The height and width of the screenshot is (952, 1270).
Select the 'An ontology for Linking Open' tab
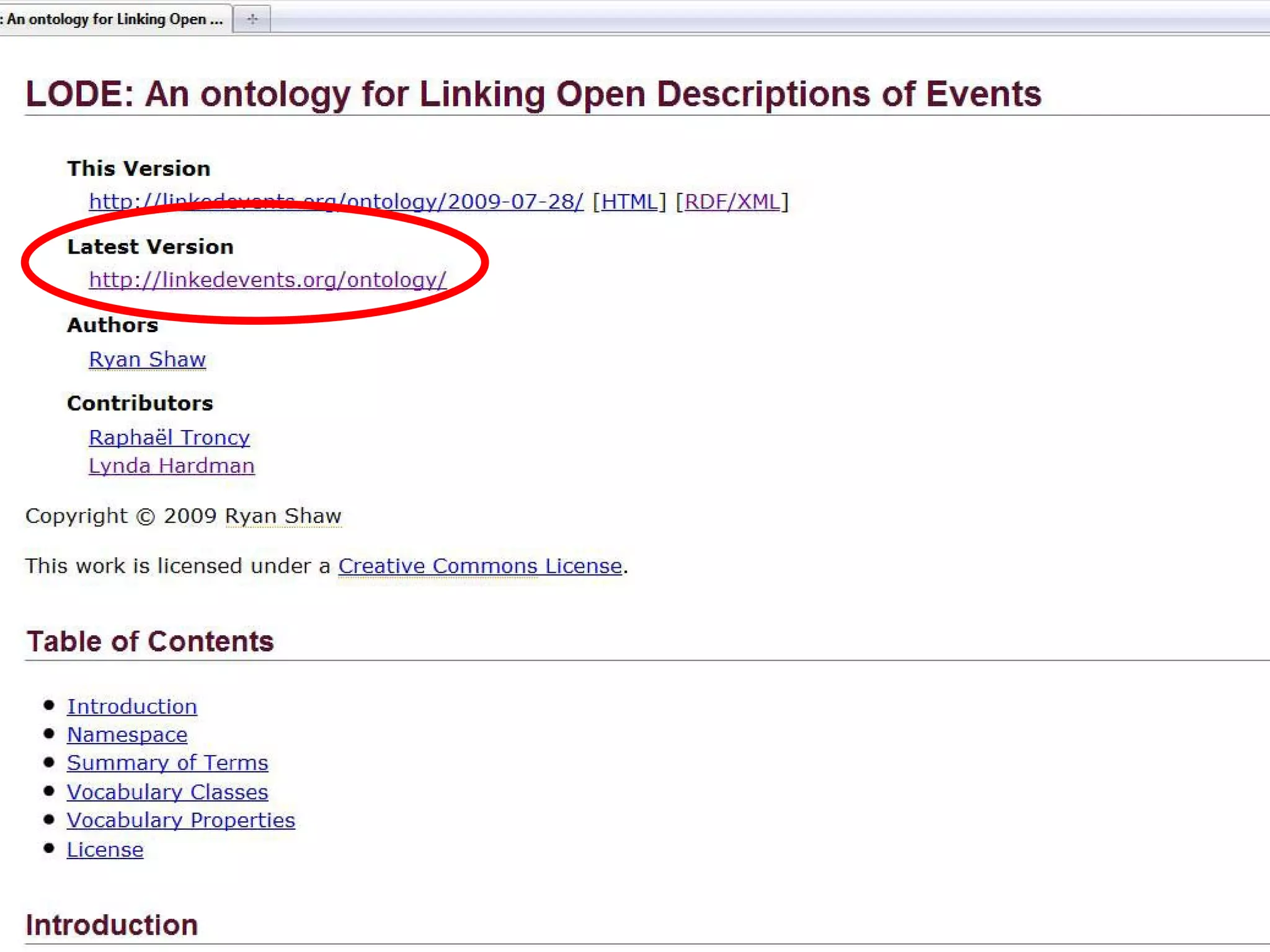pos(114,19)
